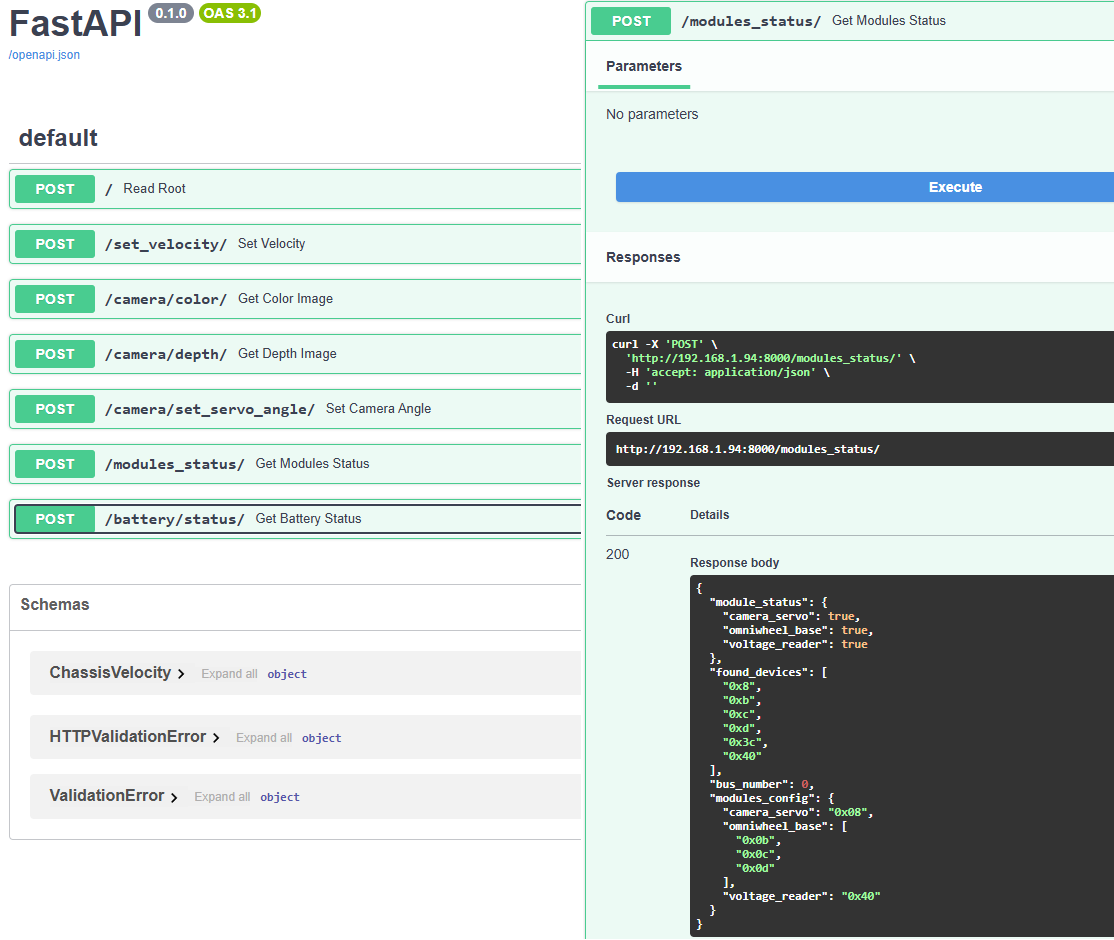Expand /camera/set_servo_angle/ endpoint
1114x940 pixels.
click(x=210, y=409)
